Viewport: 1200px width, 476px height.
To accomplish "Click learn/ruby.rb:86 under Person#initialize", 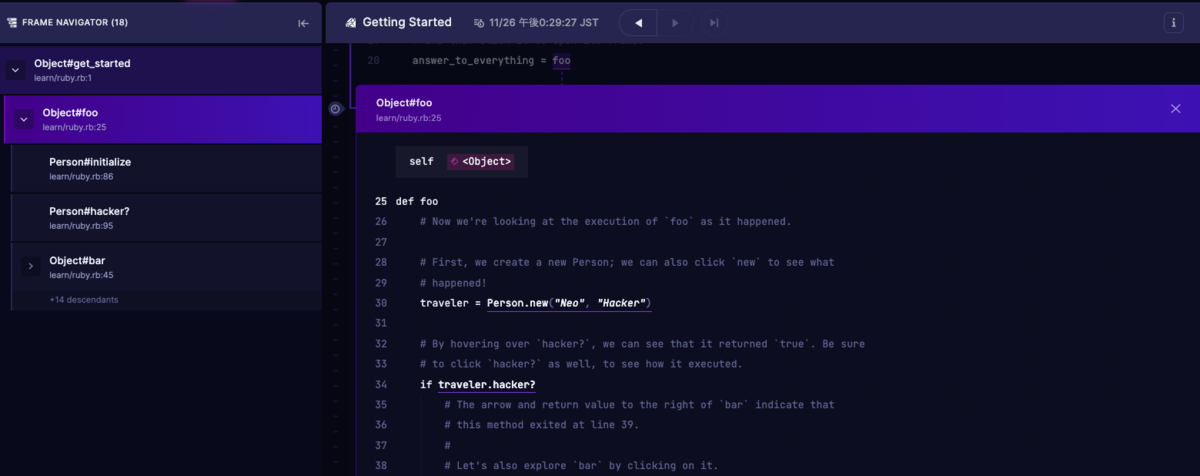I will click(x=81, y=176).
